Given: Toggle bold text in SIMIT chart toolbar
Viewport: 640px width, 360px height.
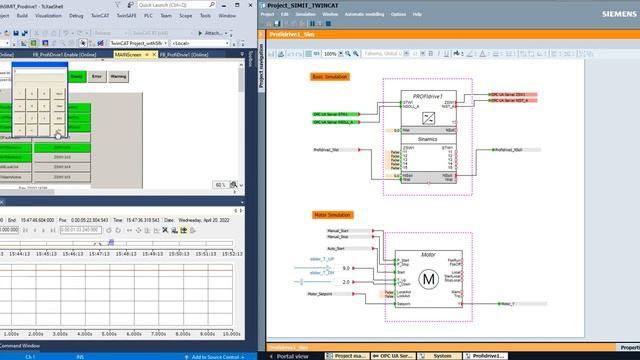Looking at the screenshot, I should 431,53.
